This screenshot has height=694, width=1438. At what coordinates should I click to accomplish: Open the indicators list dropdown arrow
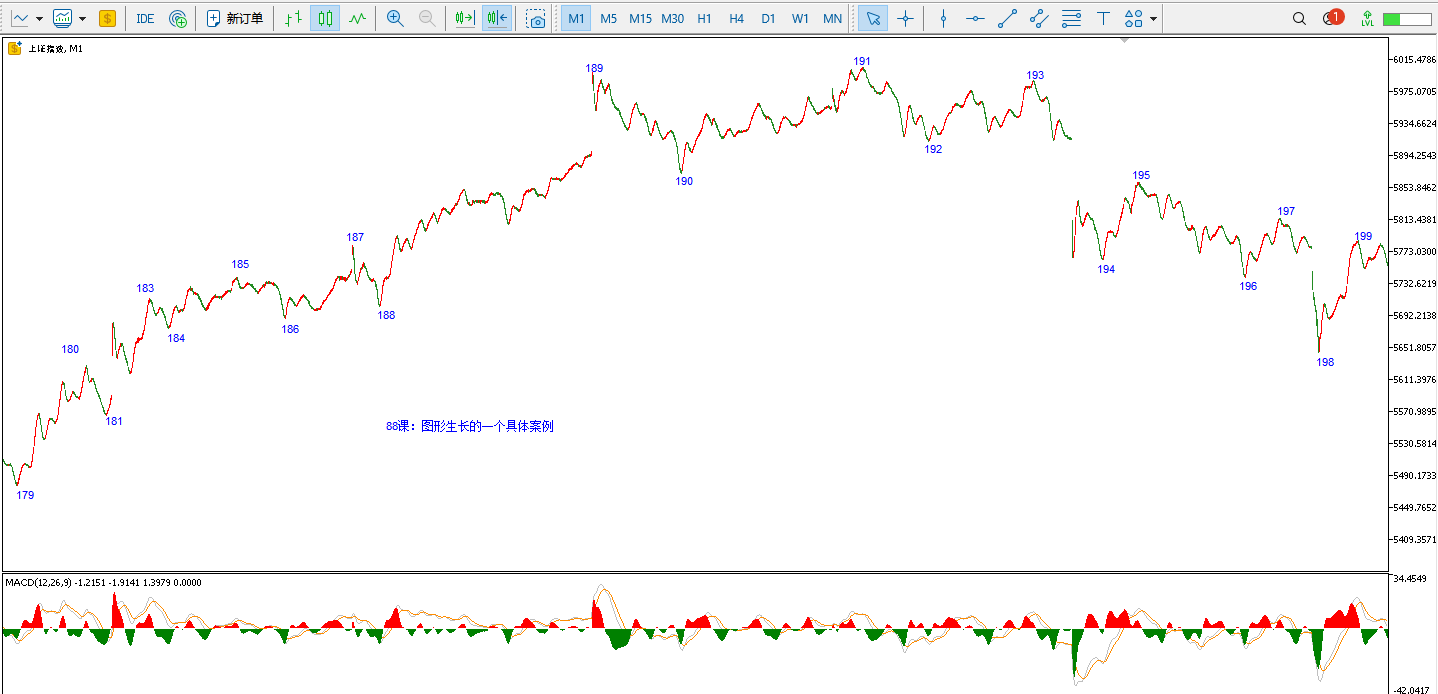tap(82, 18)
